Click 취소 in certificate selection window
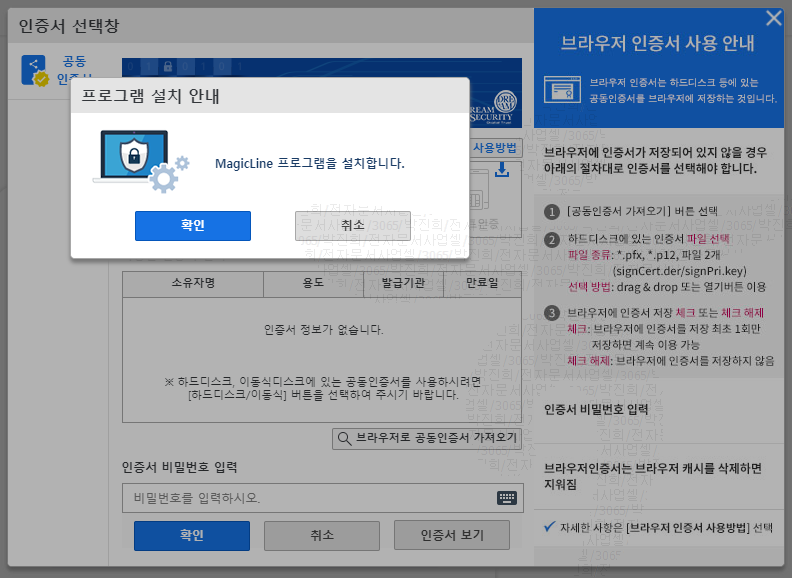Image resolution: width=792 pixels, height=578 pixels. tap(322, 535)
